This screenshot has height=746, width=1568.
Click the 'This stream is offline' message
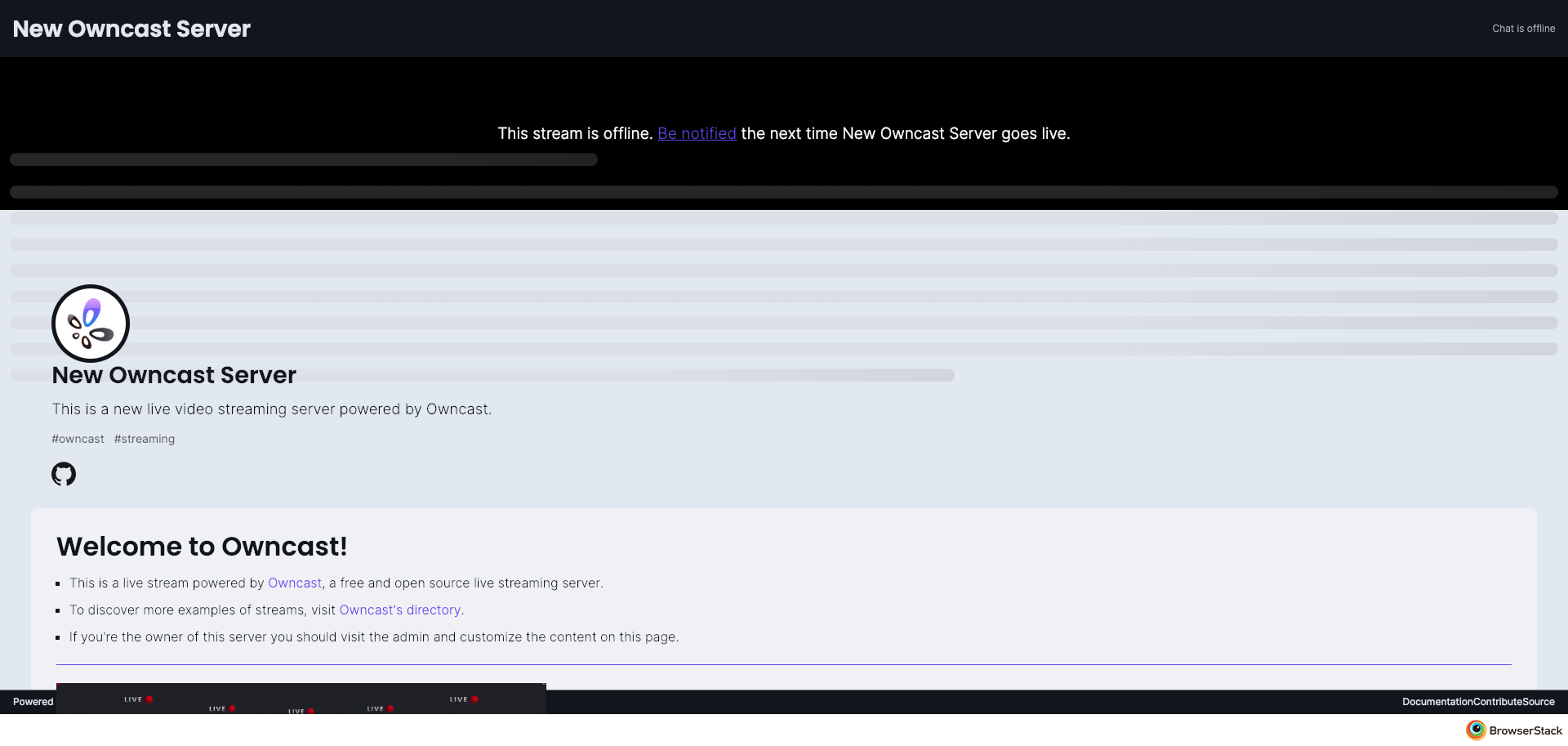tap(575, 133)
